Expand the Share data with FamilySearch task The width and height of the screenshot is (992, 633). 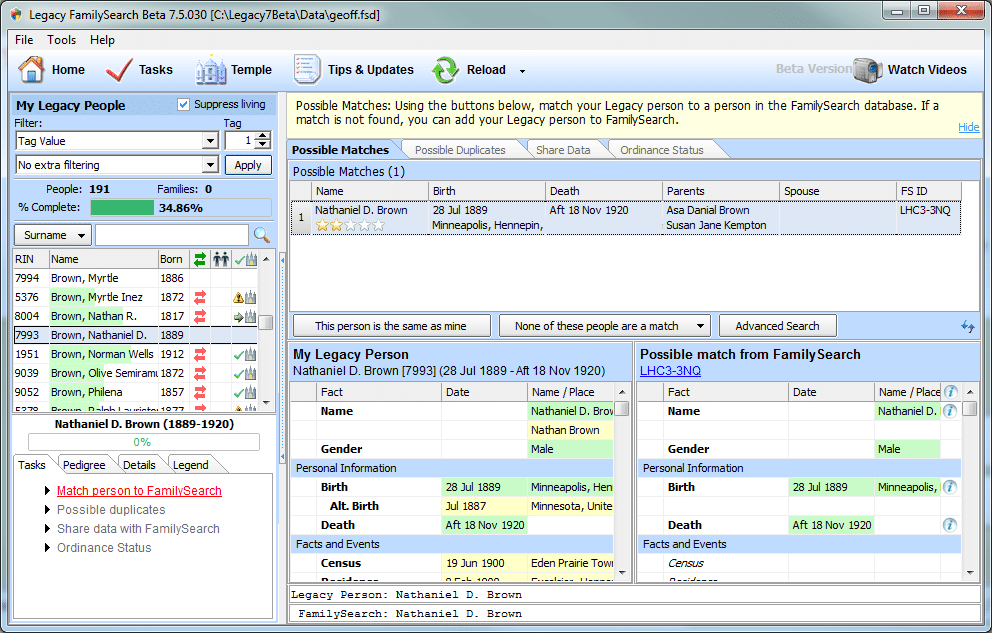[47, 529]
